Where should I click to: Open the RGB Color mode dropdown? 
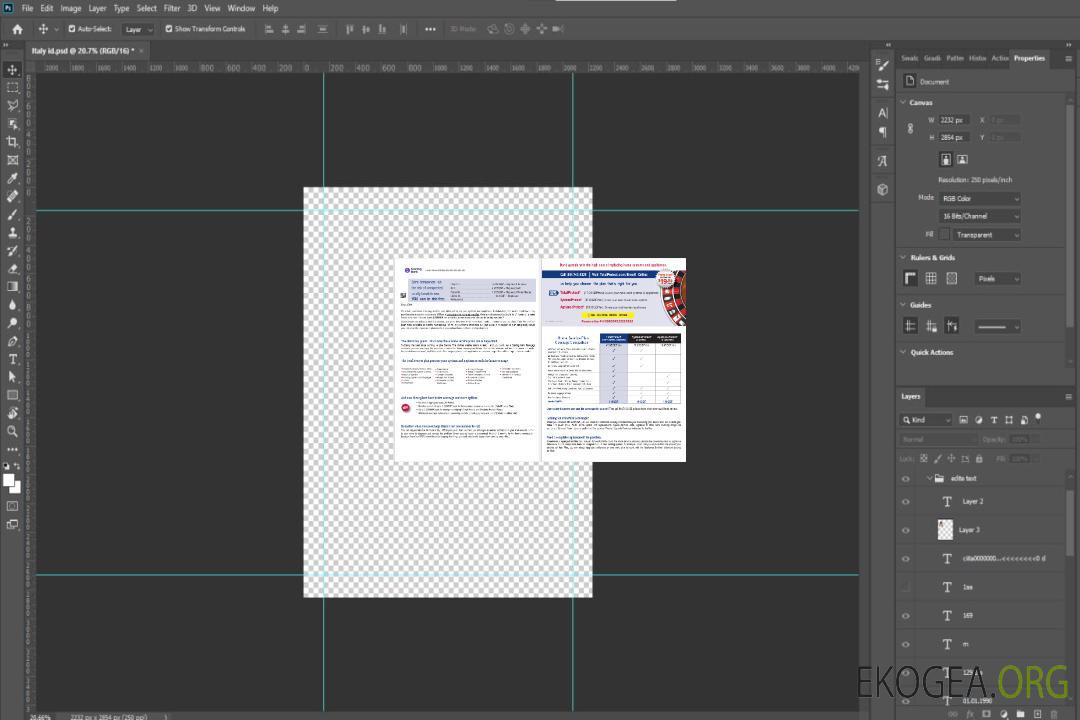(x=979, y=198)
